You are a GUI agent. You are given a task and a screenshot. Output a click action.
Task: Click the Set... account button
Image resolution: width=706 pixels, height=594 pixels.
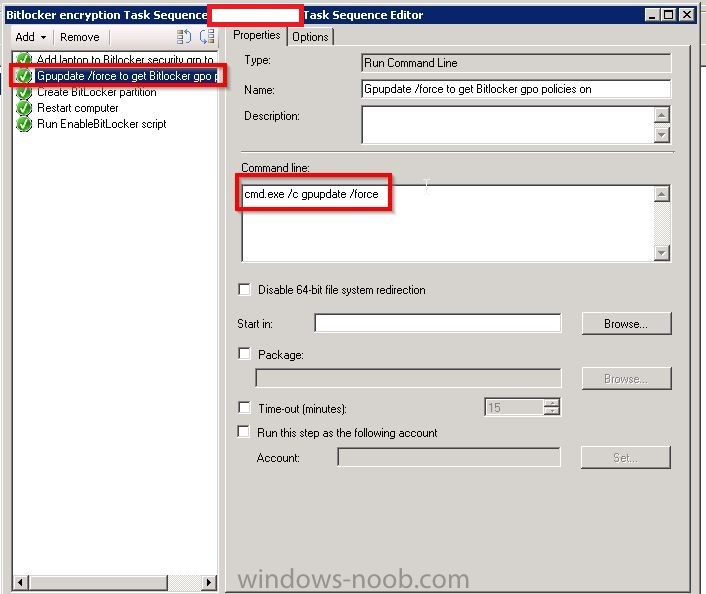[625, 458]
